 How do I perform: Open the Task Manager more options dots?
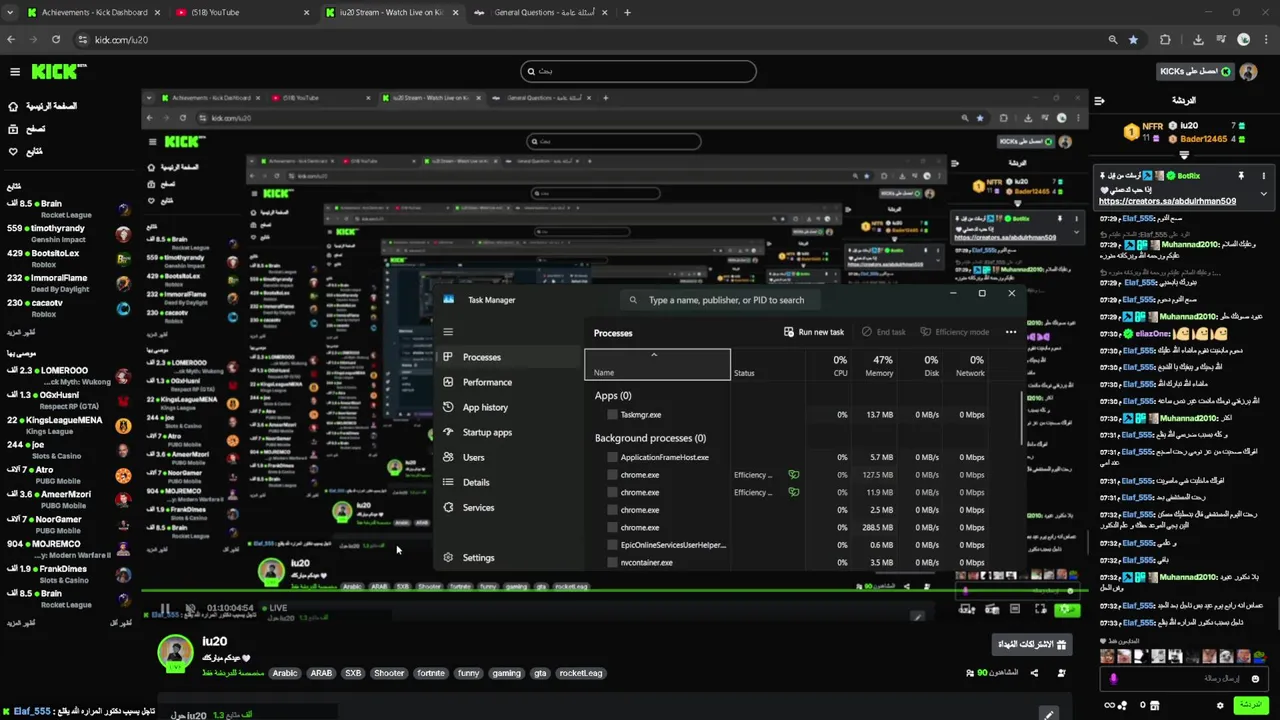(1011, 332)
